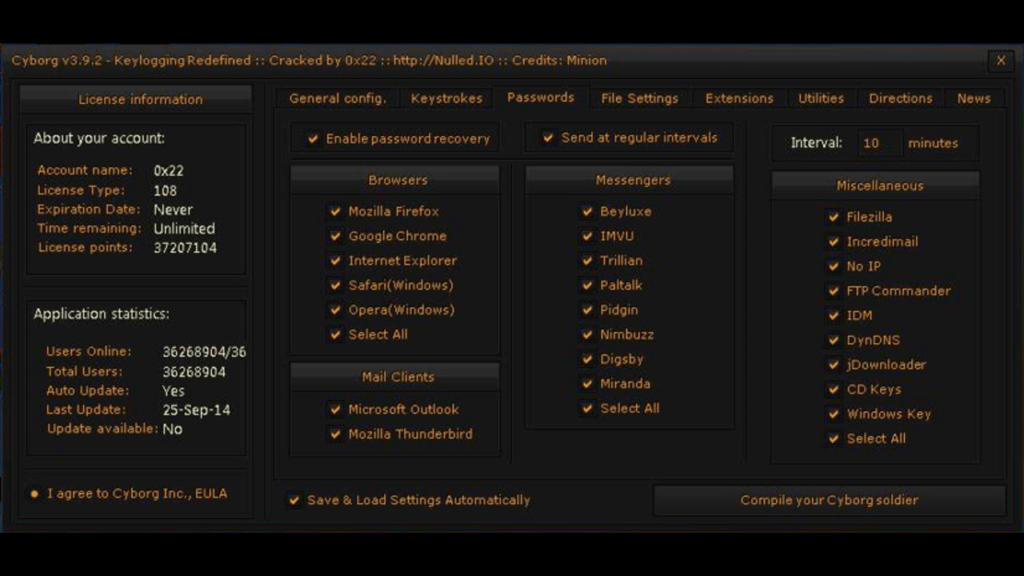1024x576 pixels.
Task: Toggle Enable password recovery checkbox
Action: click(x=313, y=138)
